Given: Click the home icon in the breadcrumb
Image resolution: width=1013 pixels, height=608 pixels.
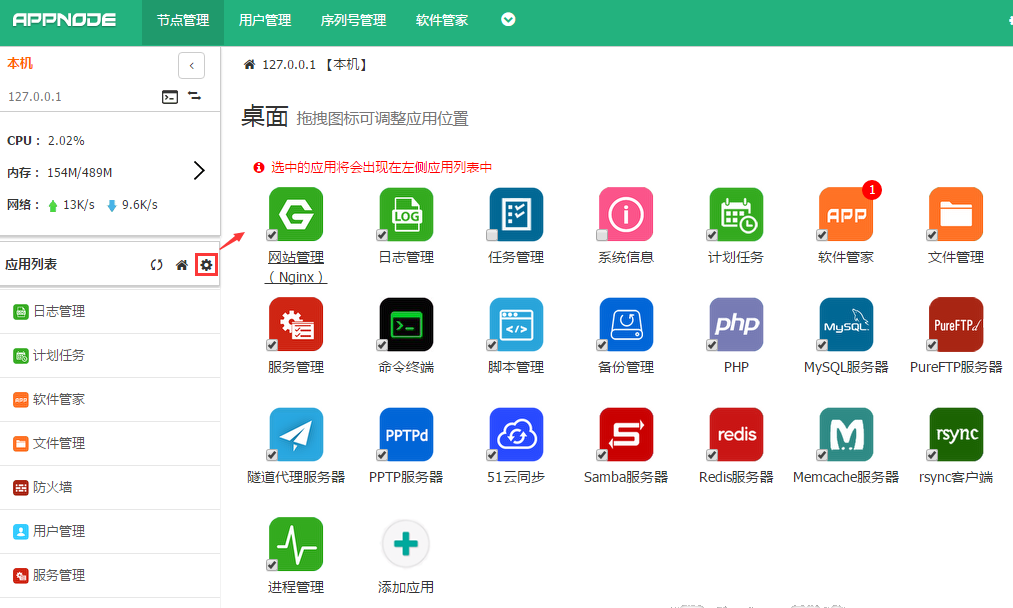Looking at the screenshot, I should [x=249, y=64].
